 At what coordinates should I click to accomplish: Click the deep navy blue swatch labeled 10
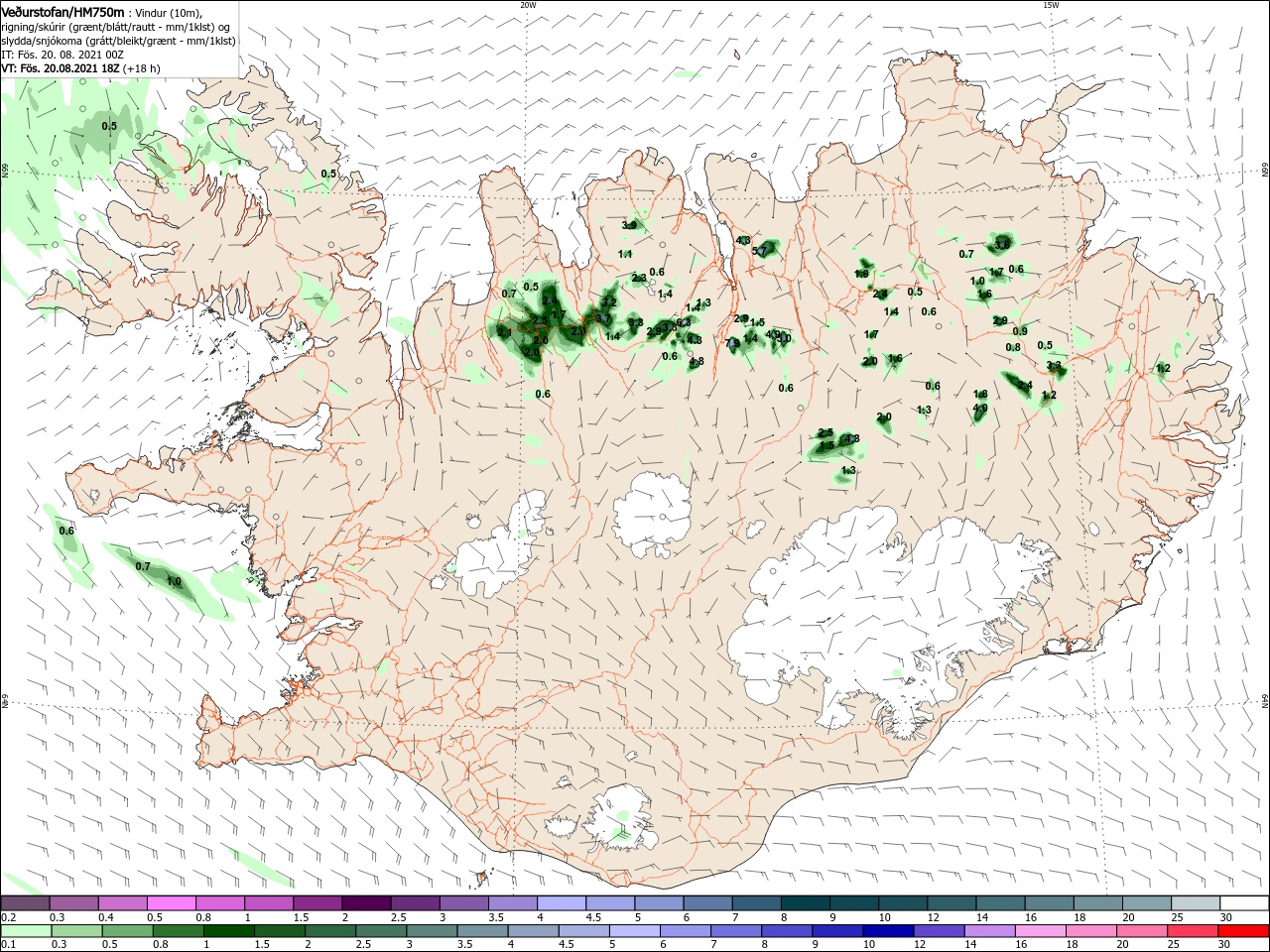pyautogui.click(x=886, y=931)
